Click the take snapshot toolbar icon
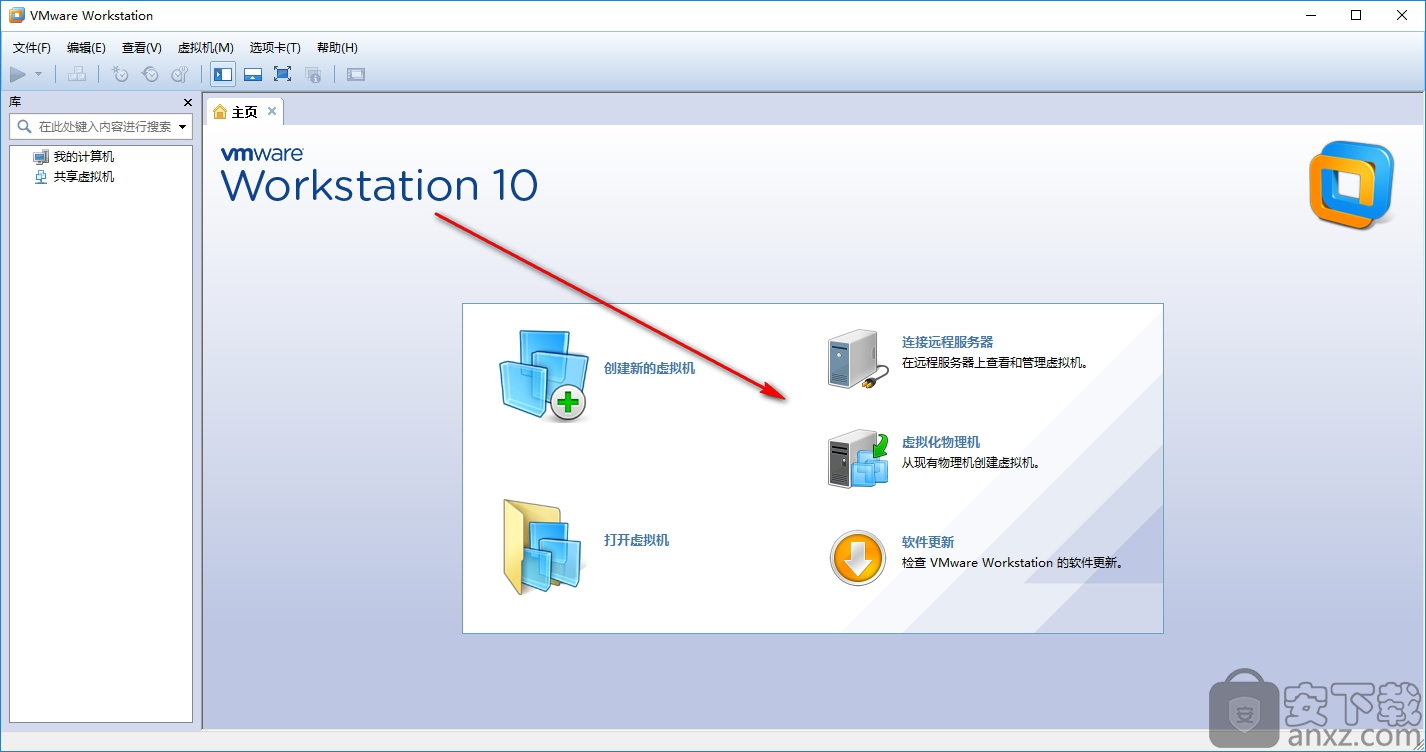 click(120, 74)
